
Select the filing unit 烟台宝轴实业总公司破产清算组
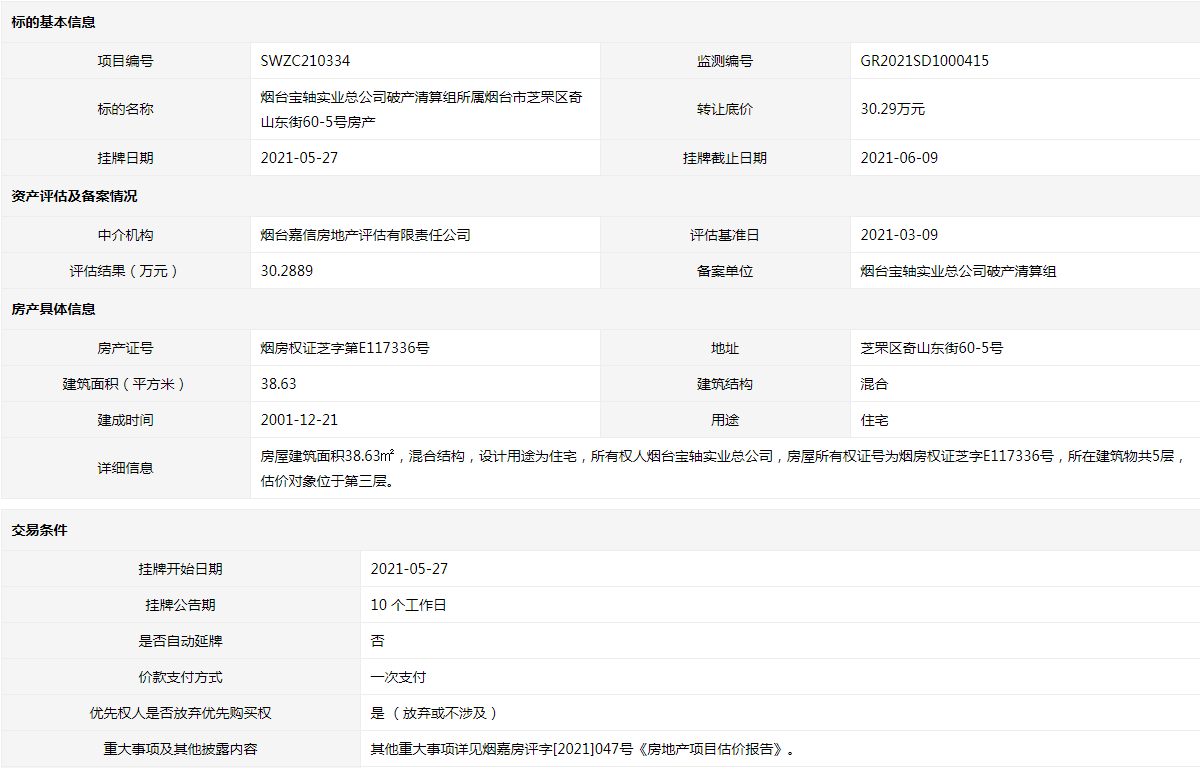point(958,271)
